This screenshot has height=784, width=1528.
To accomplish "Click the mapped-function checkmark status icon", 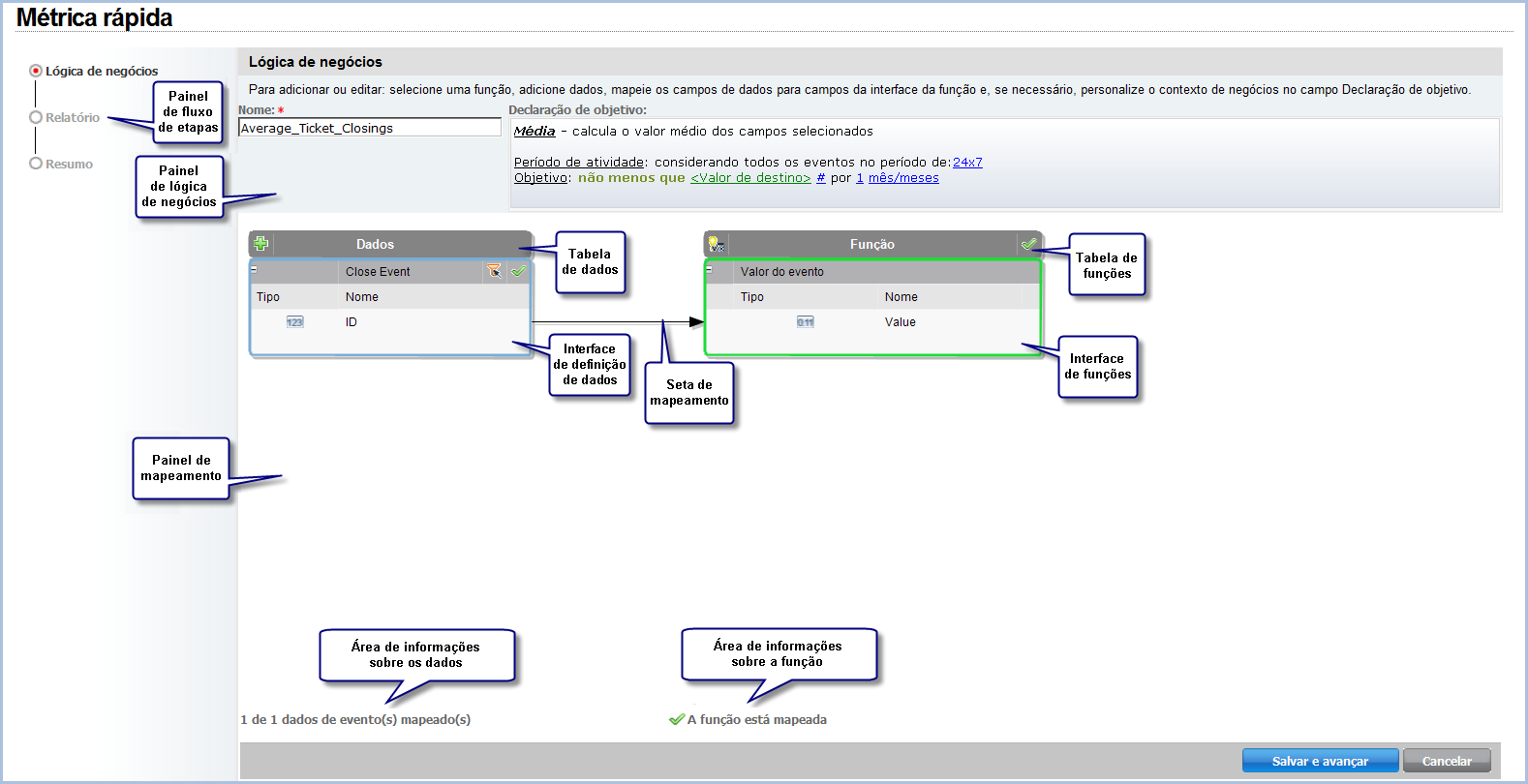I will pos(677,719).
